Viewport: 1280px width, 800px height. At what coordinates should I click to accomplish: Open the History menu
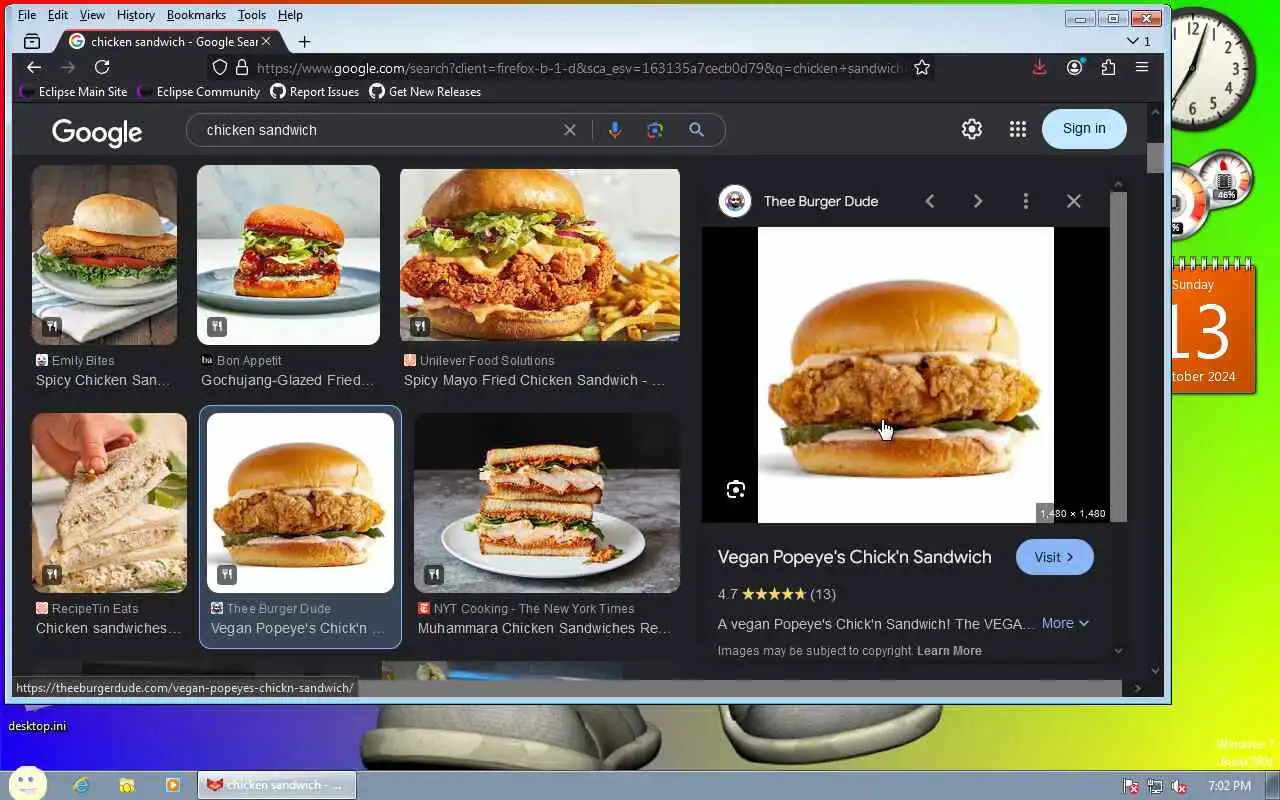(x=135, y=15)
